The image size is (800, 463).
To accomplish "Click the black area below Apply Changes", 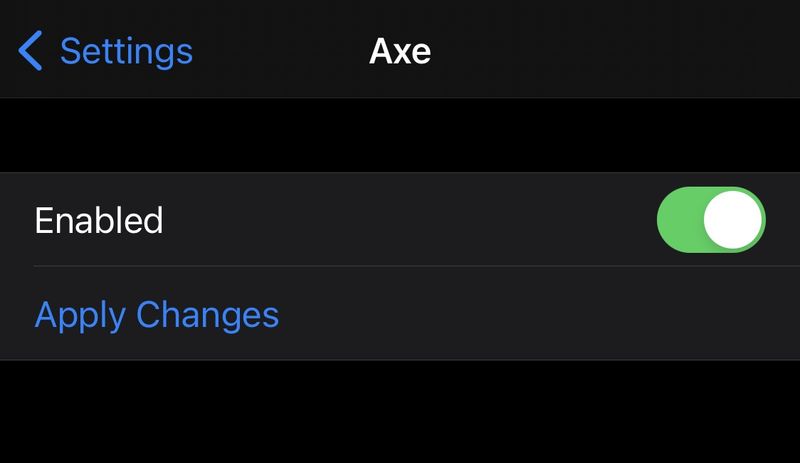I will click(400, 411).
